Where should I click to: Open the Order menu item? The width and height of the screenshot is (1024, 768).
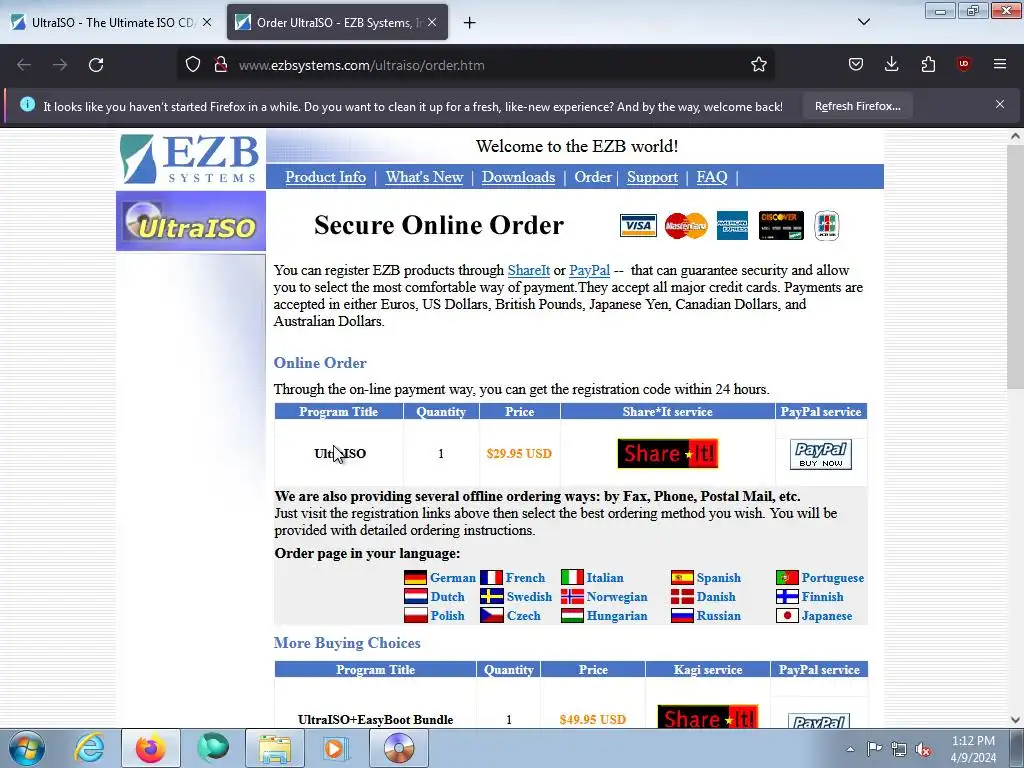[592, 177]
